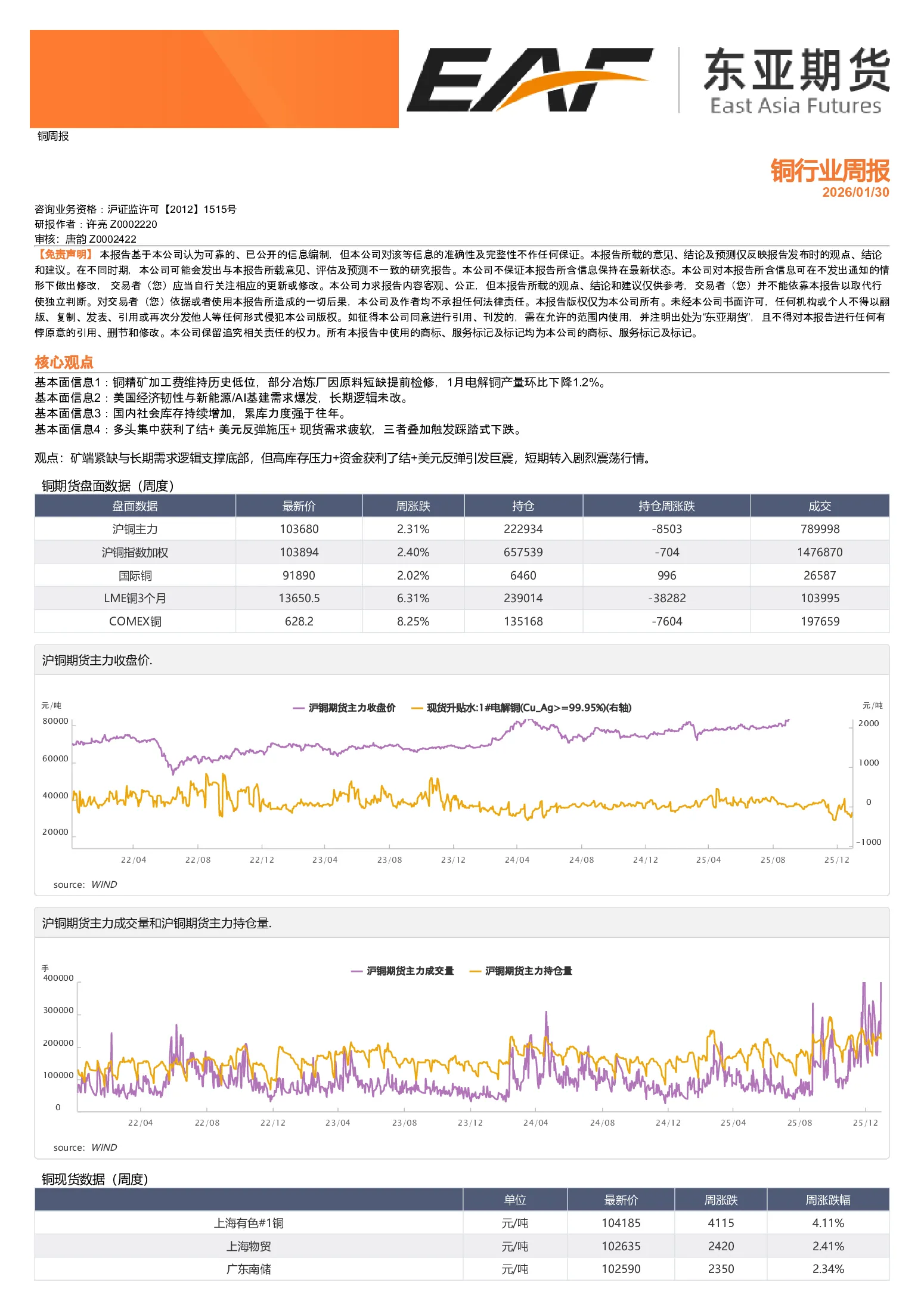Image resolution: width=924 pixels, height=1295 pixels.
Task: Click 沪铜主力 latest price 103680
Action: 299,529
